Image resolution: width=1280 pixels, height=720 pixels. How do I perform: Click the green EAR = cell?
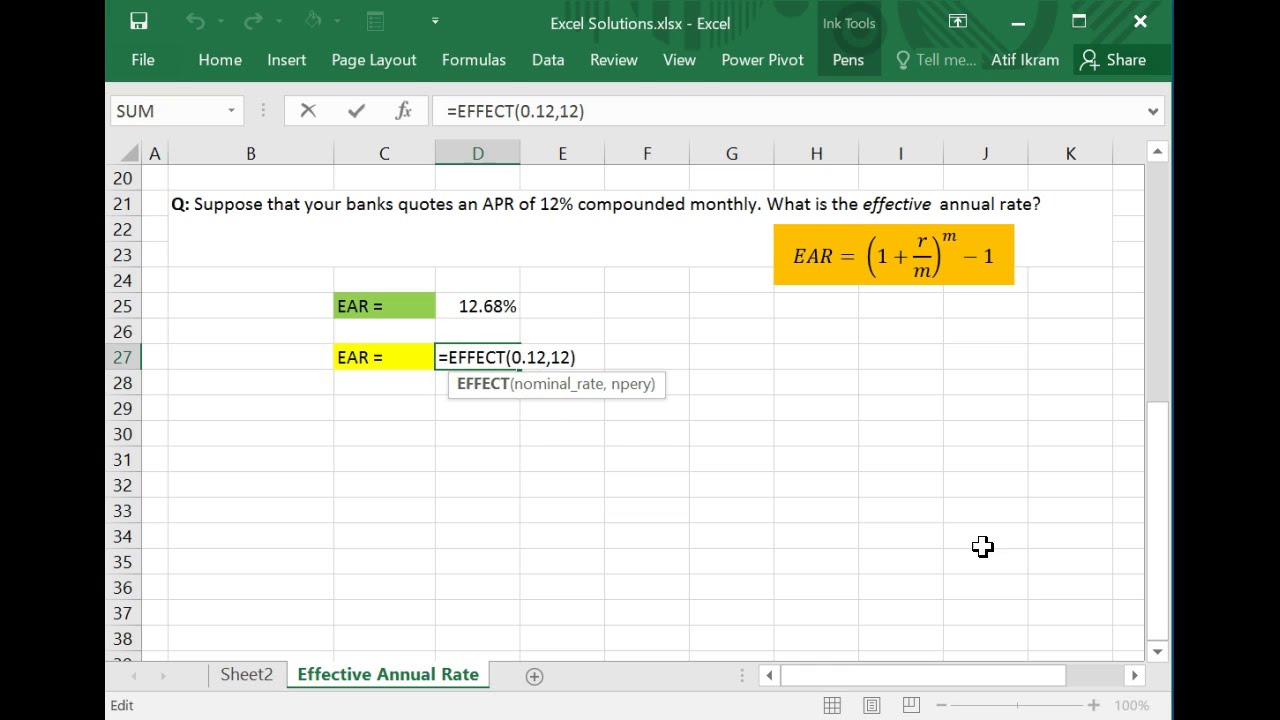pyautogui.click(x=384, y=306)
